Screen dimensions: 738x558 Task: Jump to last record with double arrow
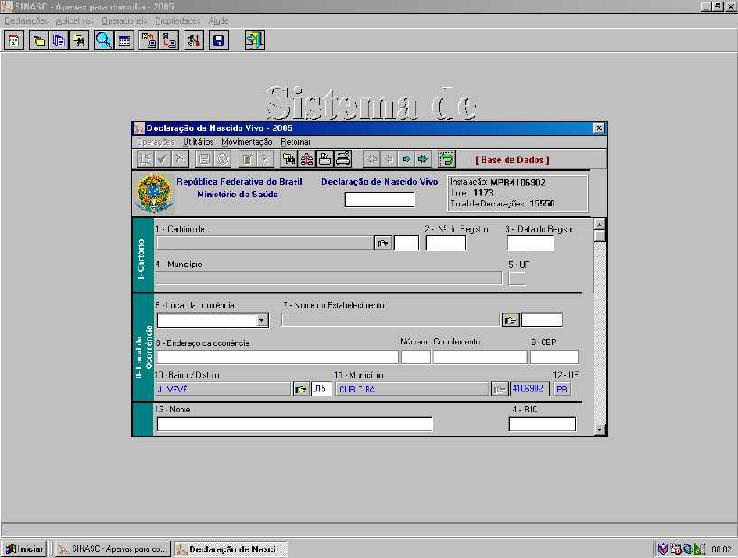click(423, 159)
